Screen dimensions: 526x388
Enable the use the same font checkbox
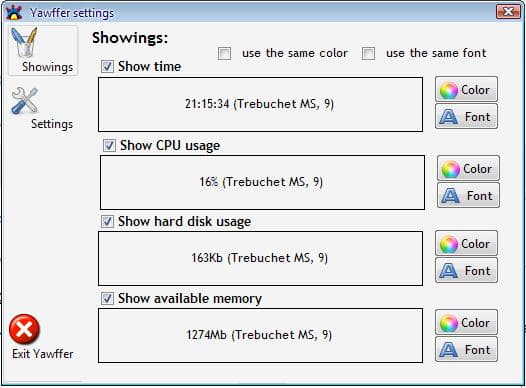(x=368, y=53)
